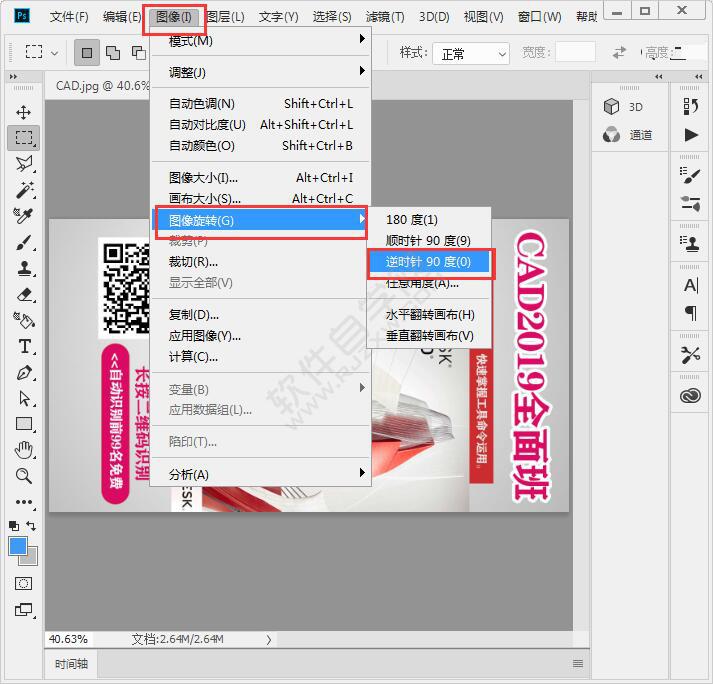Select the Hand tool
The image size is (713, 684).
[x=24, y=450]
